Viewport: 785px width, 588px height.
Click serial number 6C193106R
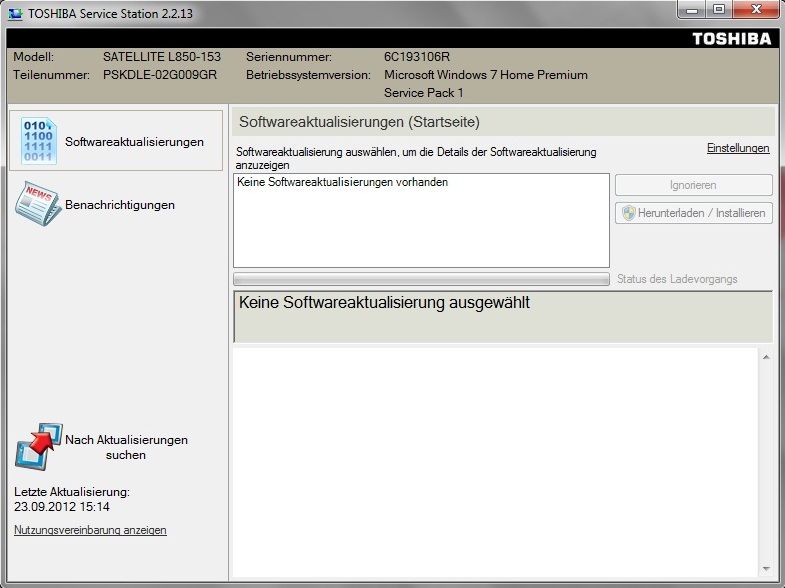point(417,57)
